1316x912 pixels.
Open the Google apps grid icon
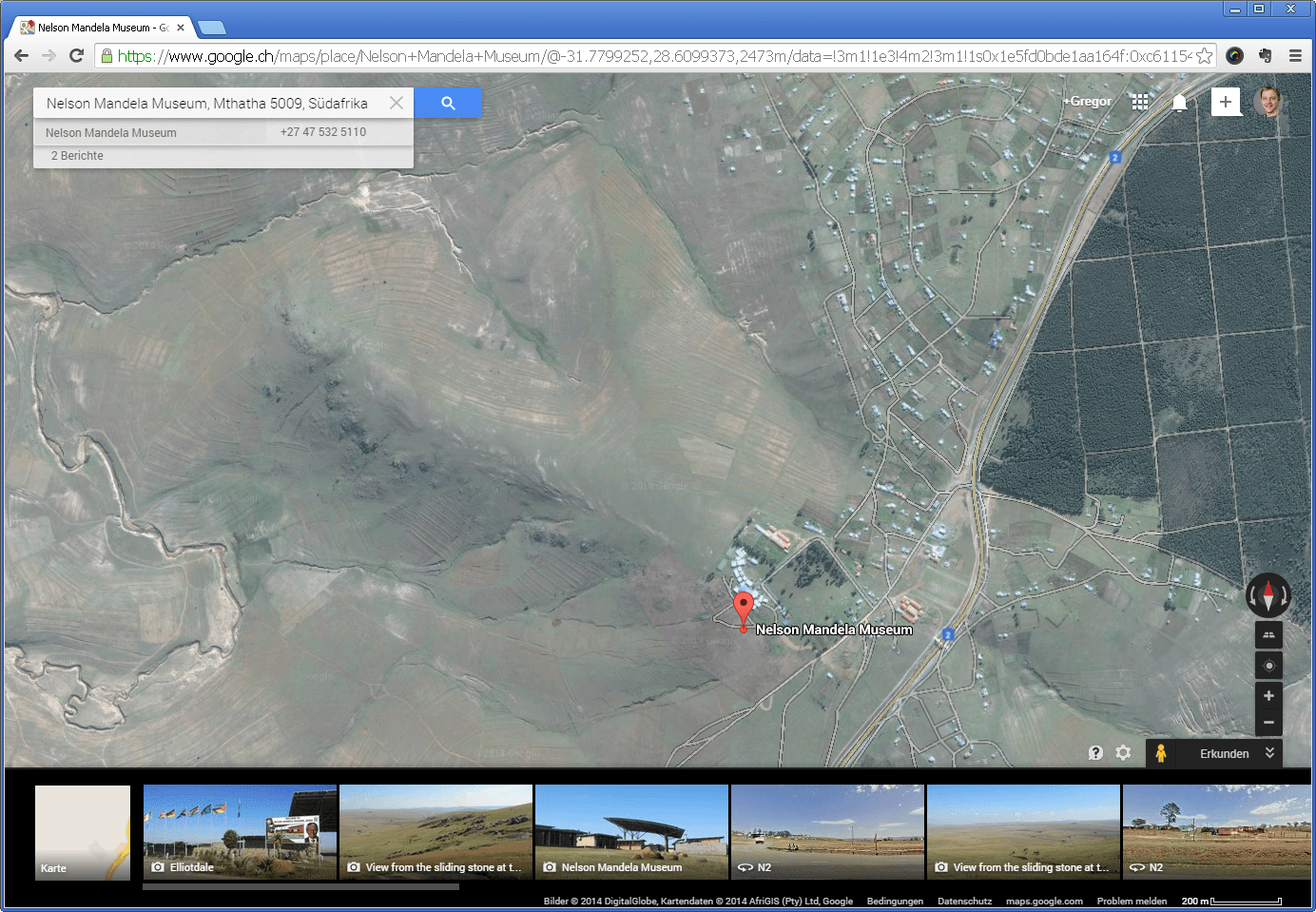pos(1140,102)
